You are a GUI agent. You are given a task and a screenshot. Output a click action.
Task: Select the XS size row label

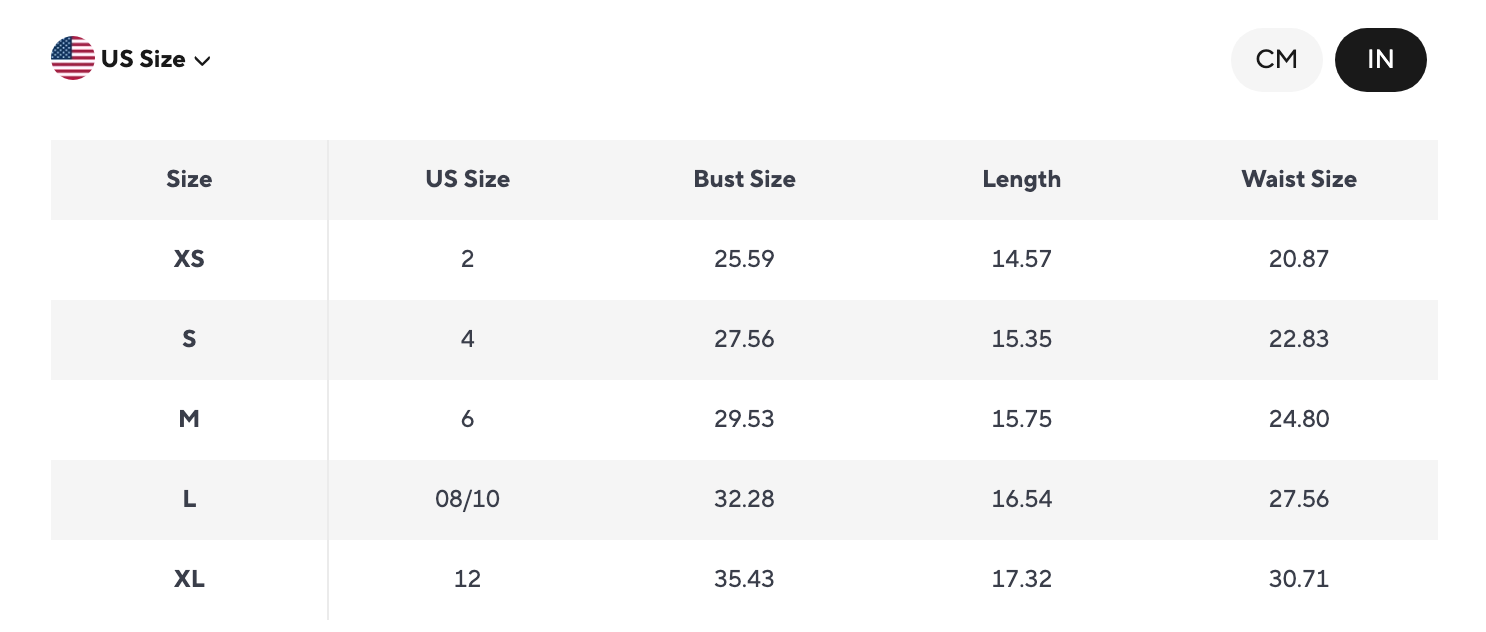(189, 260)
